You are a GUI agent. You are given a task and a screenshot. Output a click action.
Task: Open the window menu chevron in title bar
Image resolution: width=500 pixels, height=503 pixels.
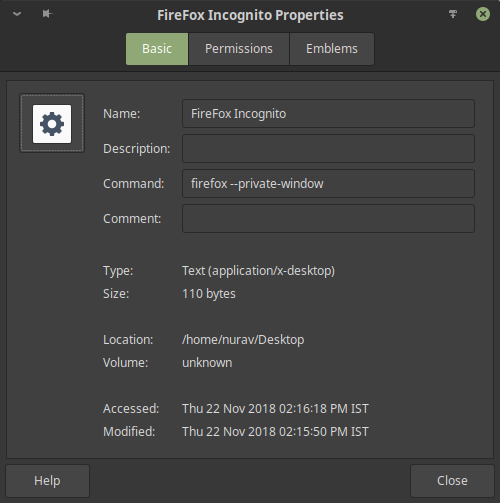[x=17, y=14]
